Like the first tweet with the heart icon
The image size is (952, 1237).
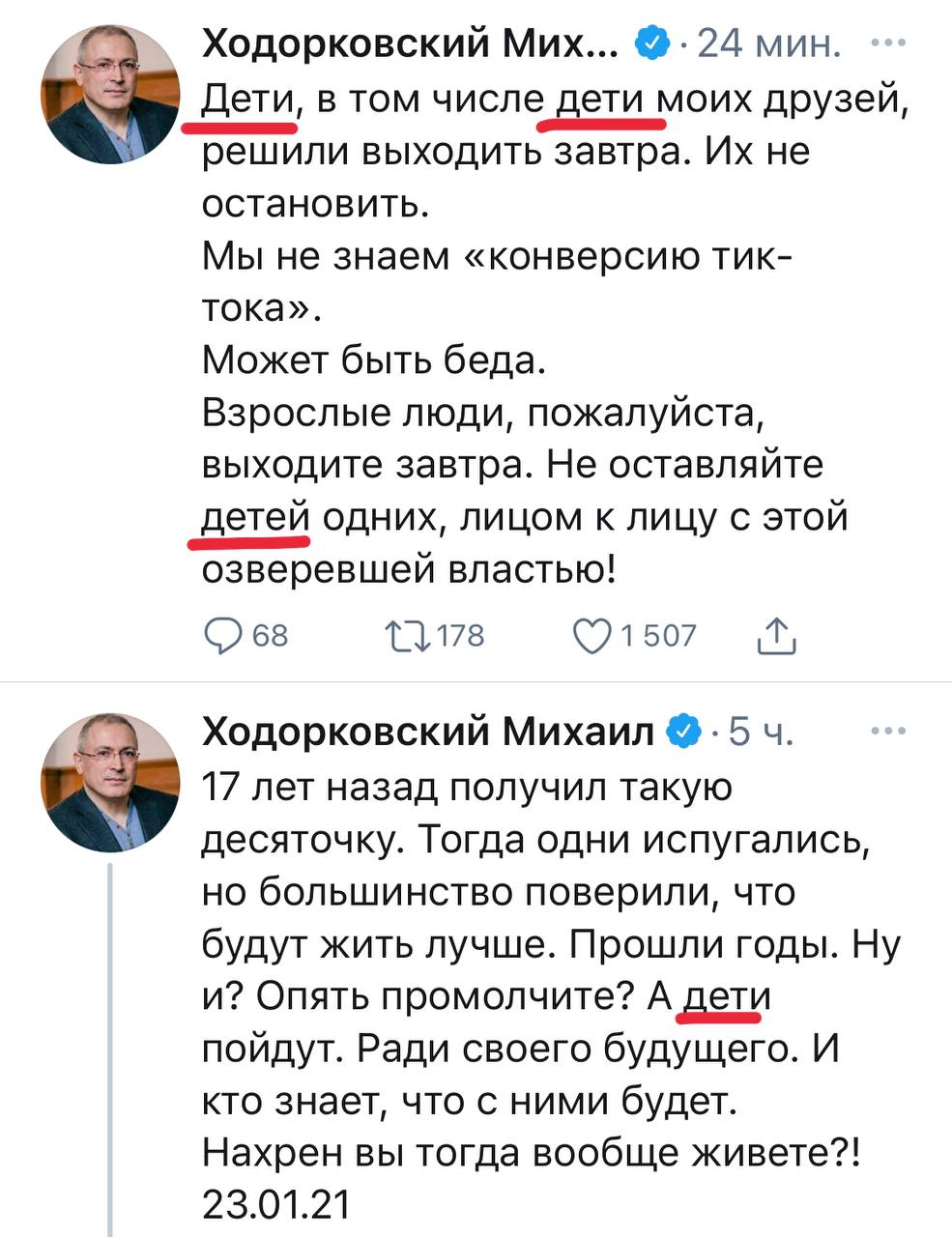point(591,635)
